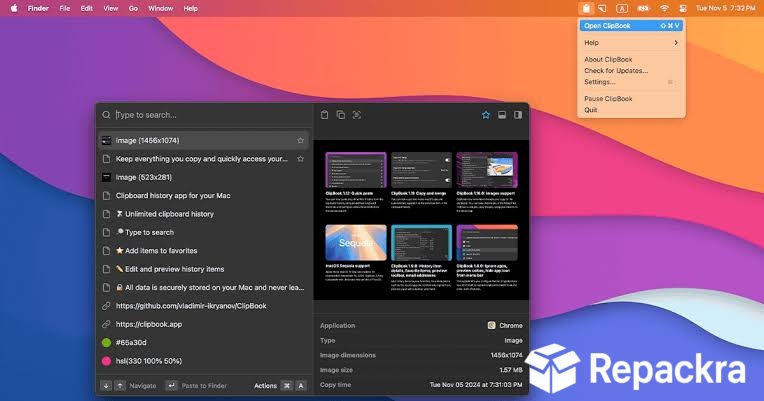
Task: Click Wi-Fi icon in menu bar
Action: (x=664, y=8)
